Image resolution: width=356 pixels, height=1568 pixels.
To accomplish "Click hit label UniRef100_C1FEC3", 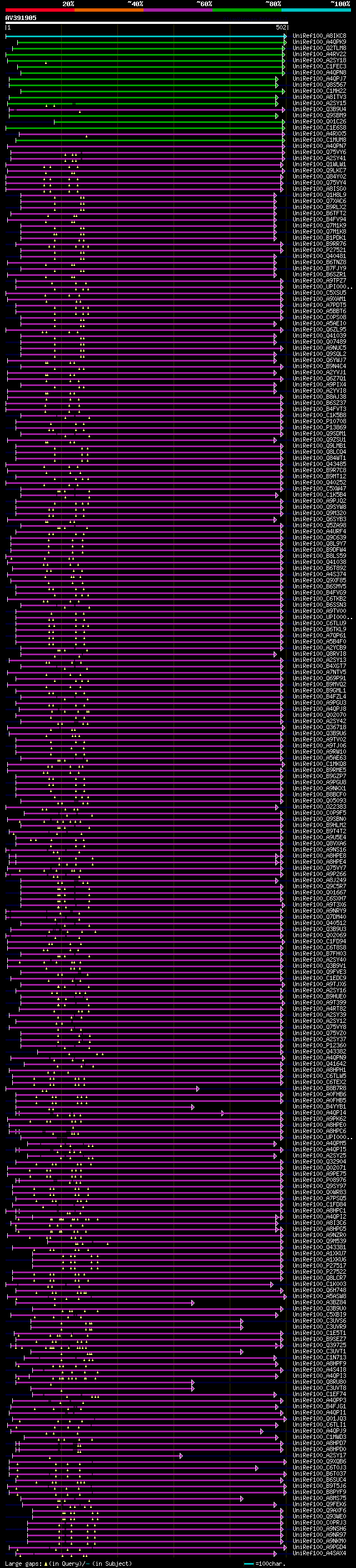I will click(x=319, y=66).
